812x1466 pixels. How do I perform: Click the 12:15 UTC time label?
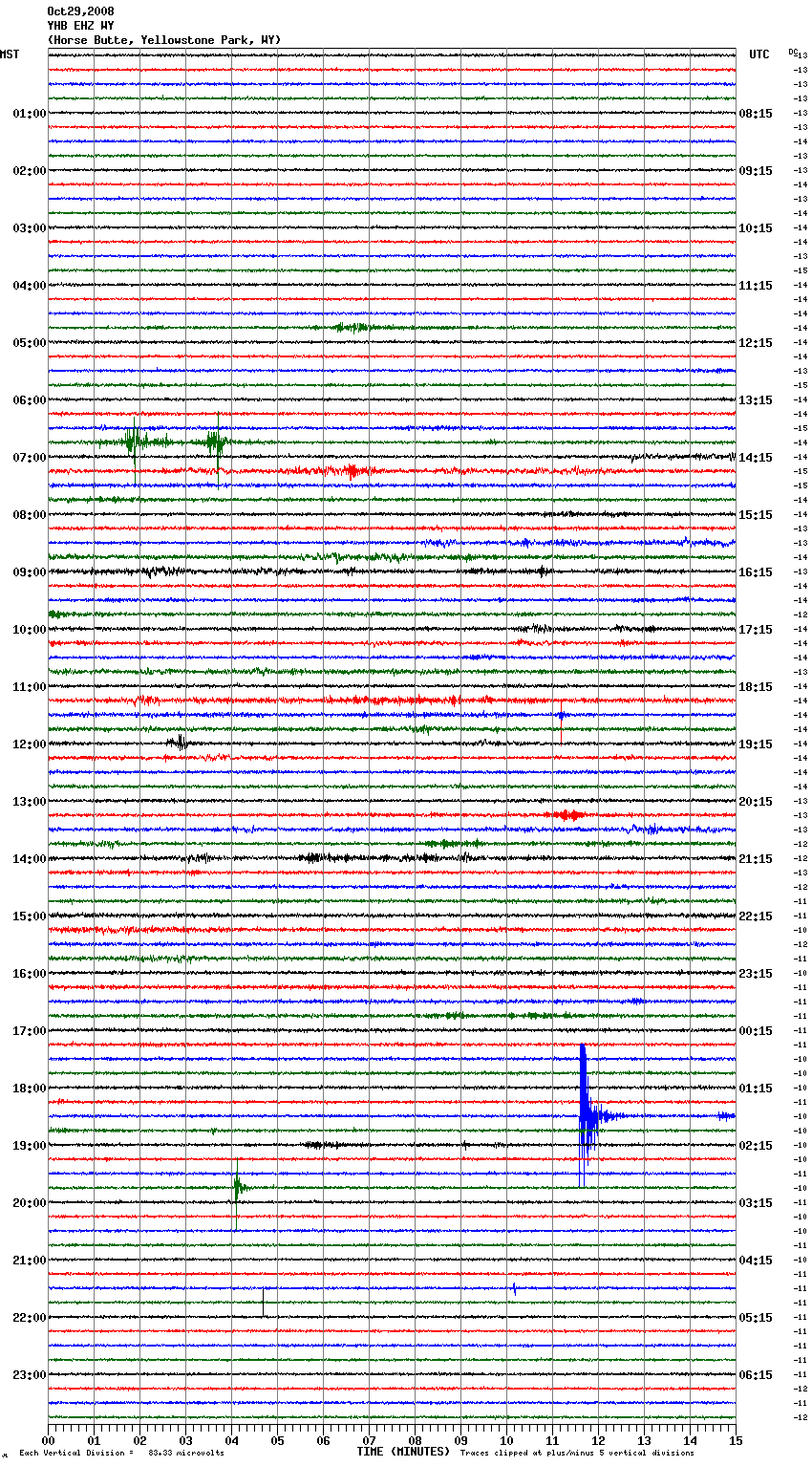tap(756, 343)
